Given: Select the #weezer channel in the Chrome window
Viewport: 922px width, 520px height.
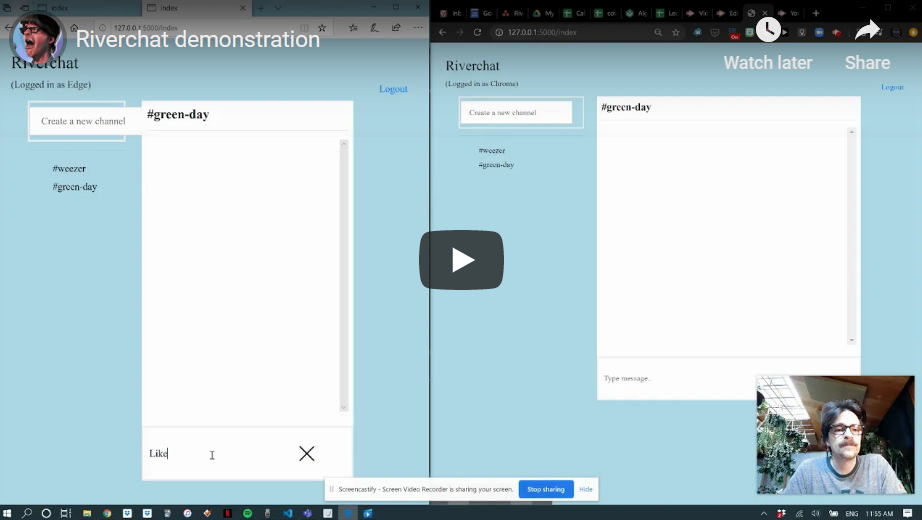Looking at the screenshot, I should click(x=492, y=151).
